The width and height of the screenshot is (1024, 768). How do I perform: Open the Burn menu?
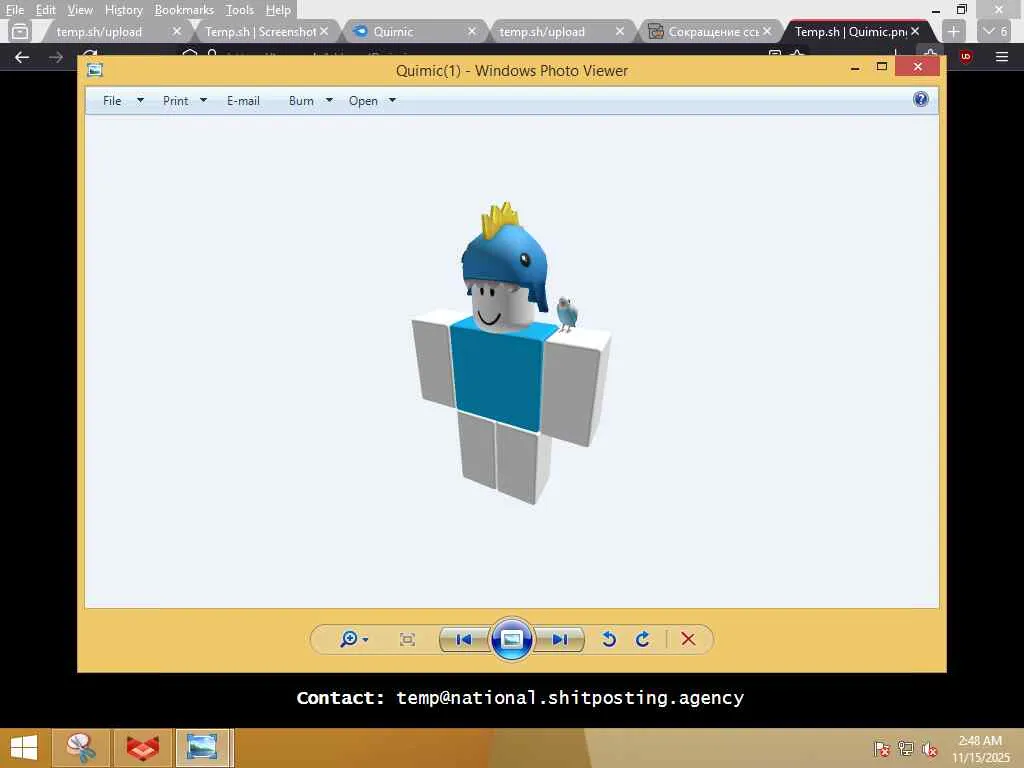tap(301, 101)
